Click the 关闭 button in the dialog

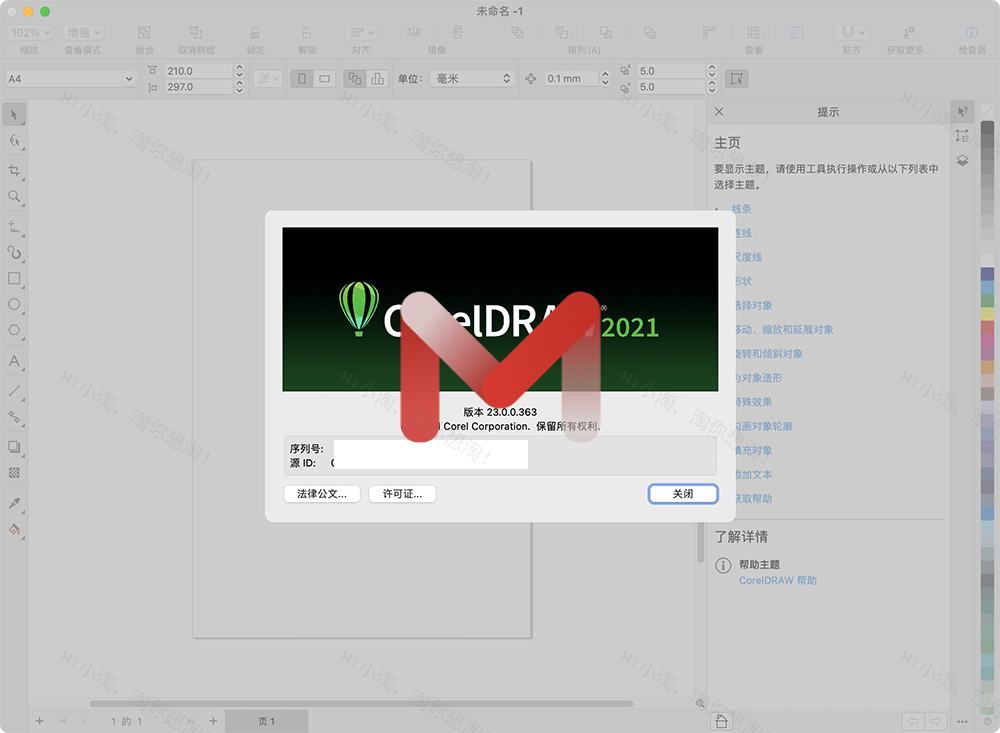[683, 493]
